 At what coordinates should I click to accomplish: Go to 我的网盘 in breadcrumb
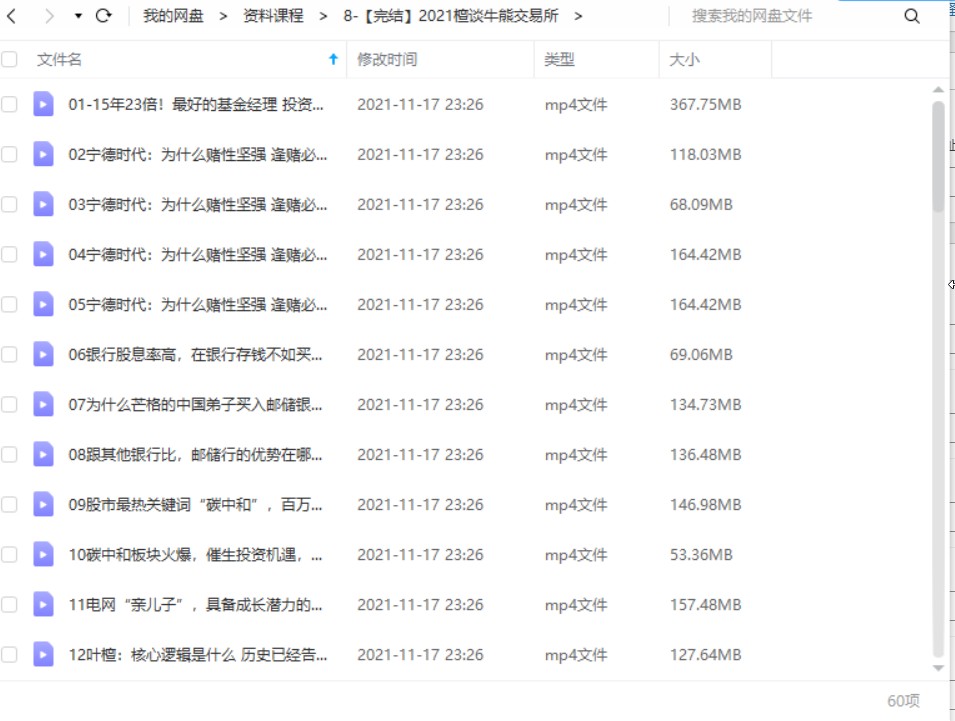pos(172,16)
